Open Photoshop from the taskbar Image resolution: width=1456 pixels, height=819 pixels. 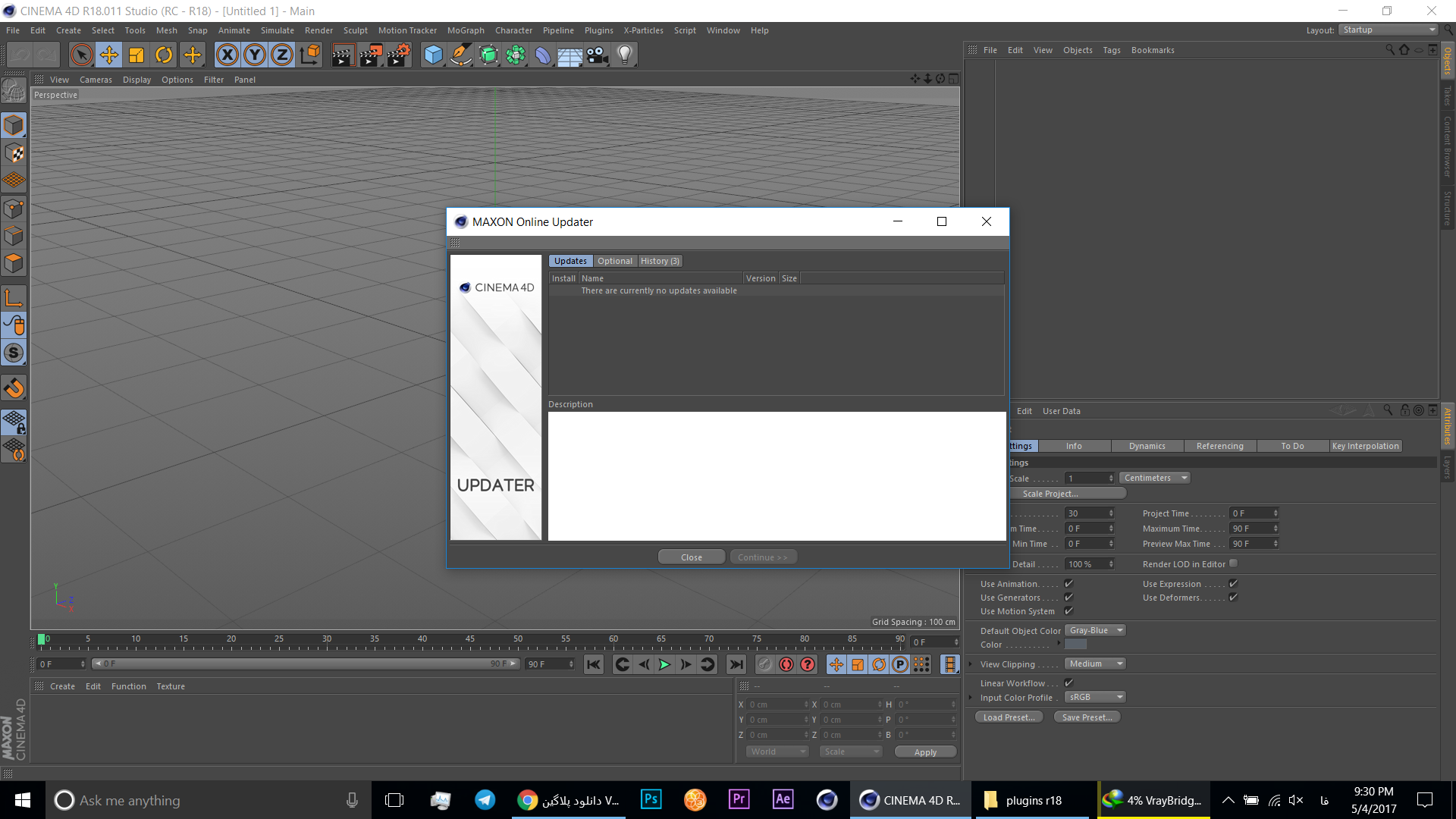click(x=651, y=799)
